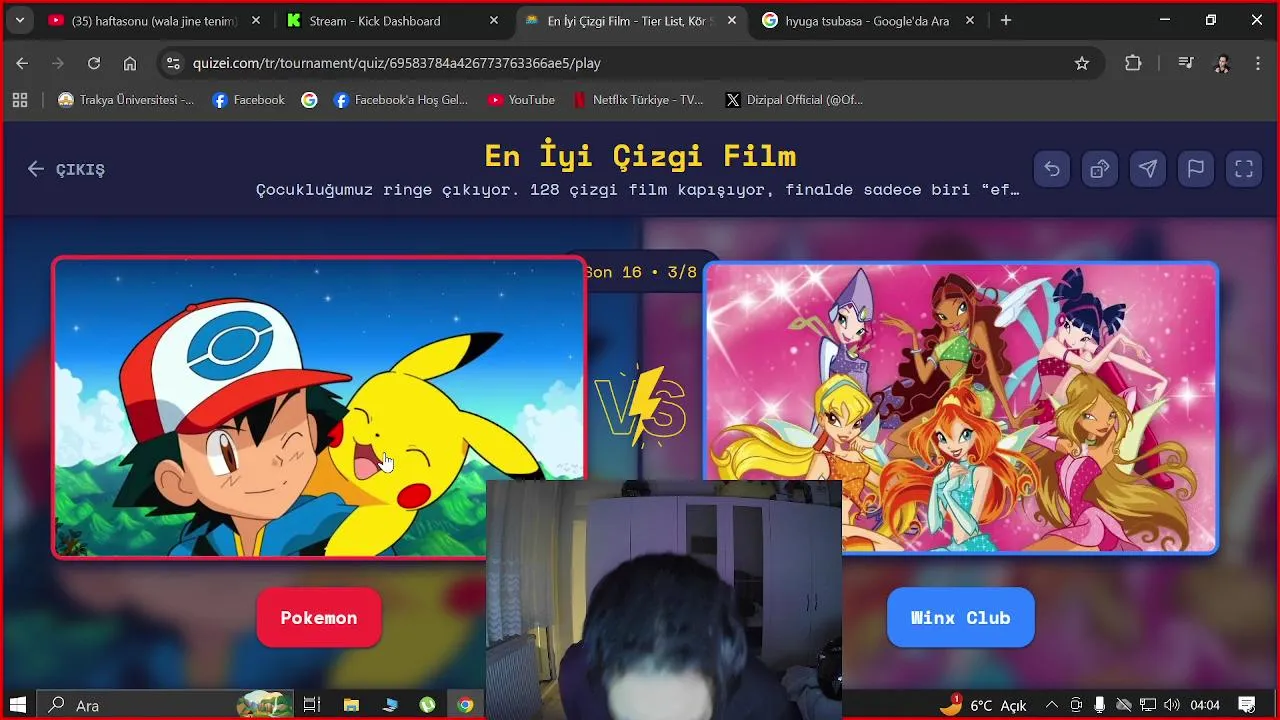Select the Winx Club fairies picture
Image resolution: width=1280 pixels, height=720 pixels.
click(961, 408)
